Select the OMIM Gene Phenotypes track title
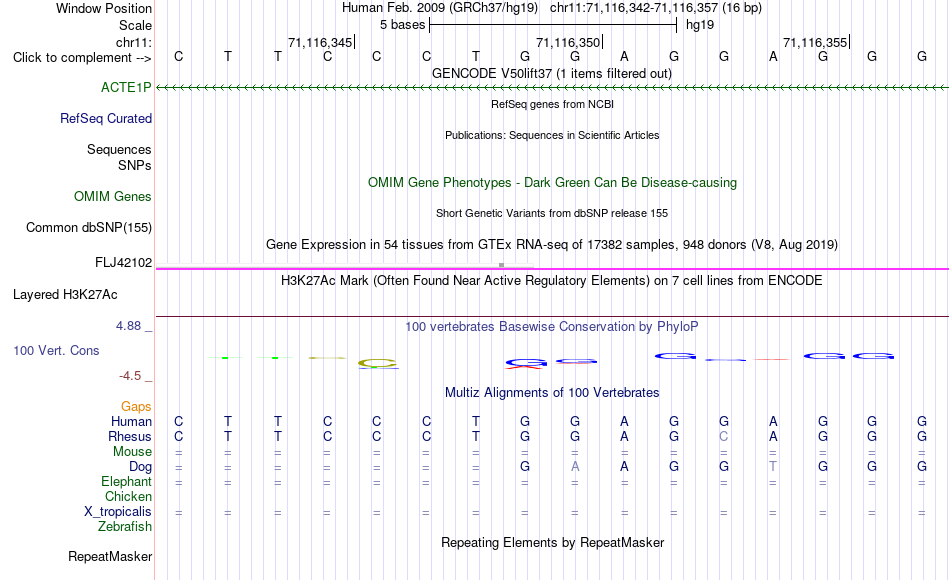 point(552,182)
